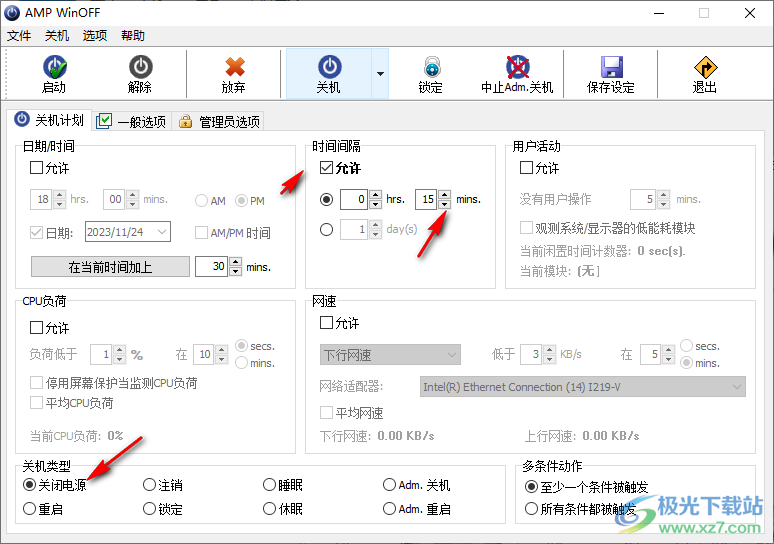Open the 文件 menu

(x=19, y=36)
